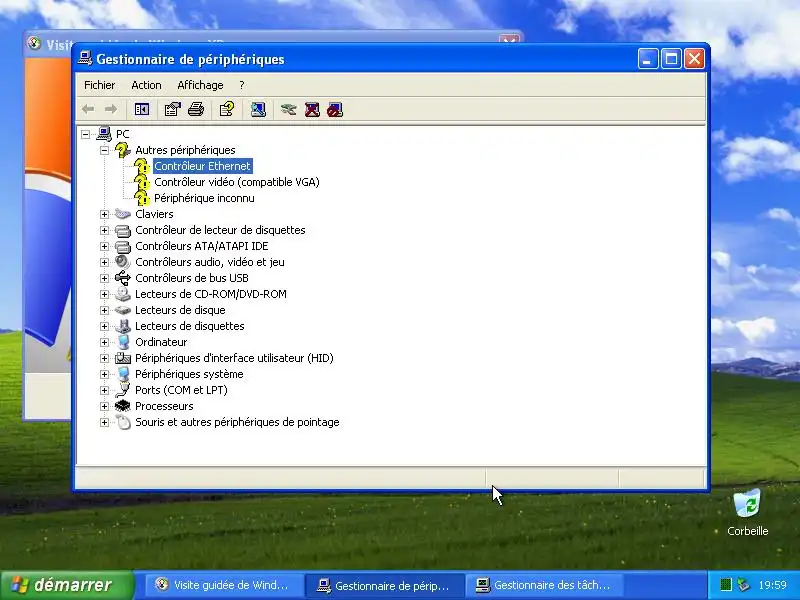
Task: Expand the Claviers category
Action: coord(105,214)
